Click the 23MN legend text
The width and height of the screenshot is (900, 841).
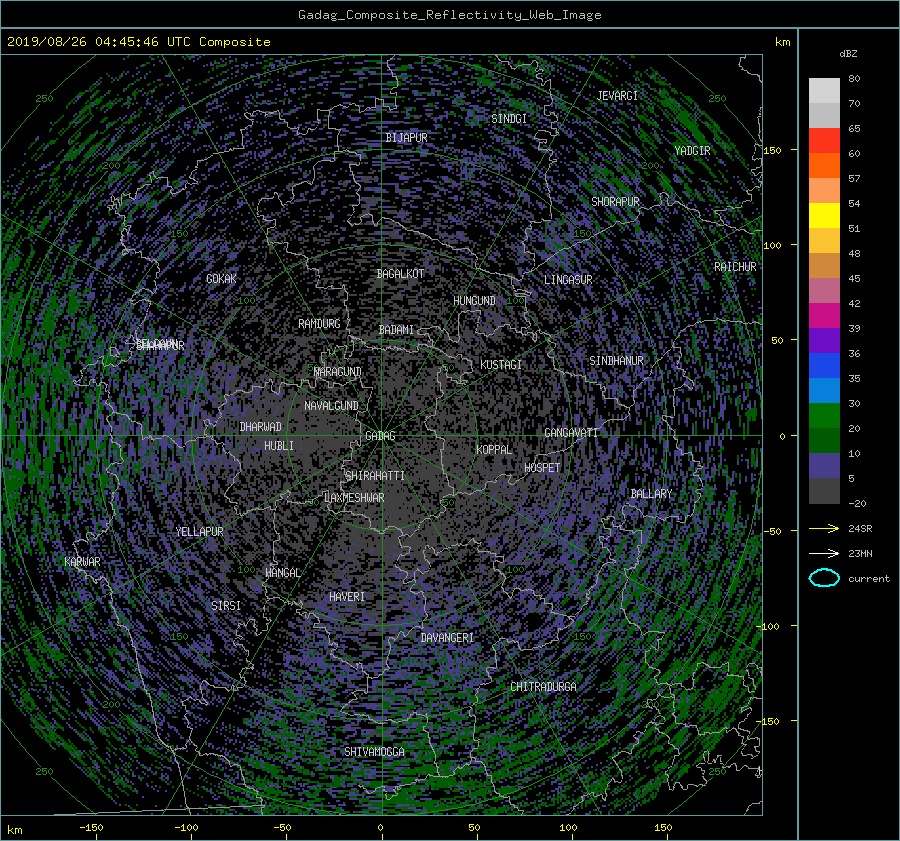[x=860, y=553]
